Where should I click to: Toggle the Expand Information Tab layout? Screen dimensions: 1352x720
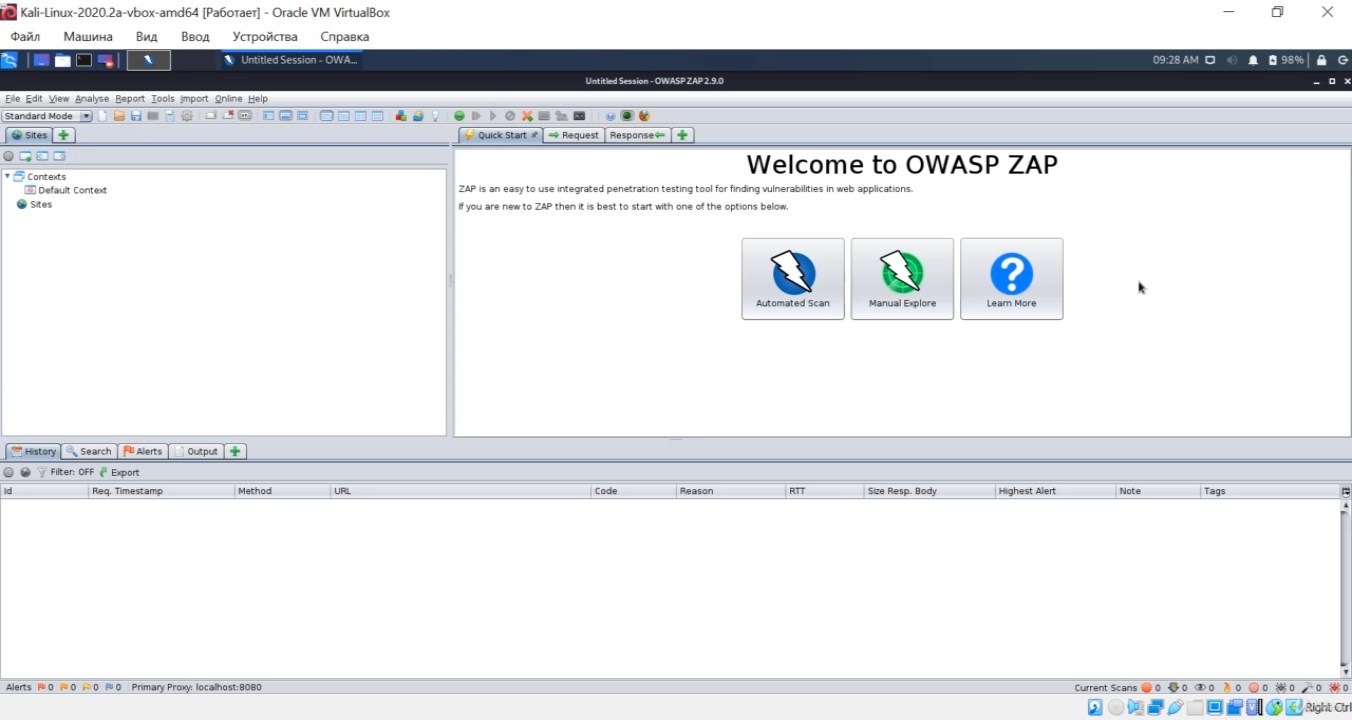tap(286, 116)
